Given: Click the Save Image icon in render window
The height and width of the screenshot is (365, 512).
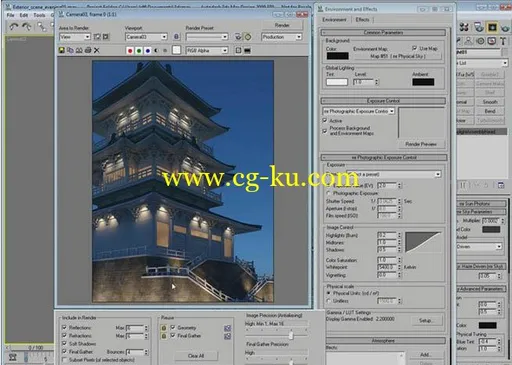Looking at the screenshot, I should (62, 50).
